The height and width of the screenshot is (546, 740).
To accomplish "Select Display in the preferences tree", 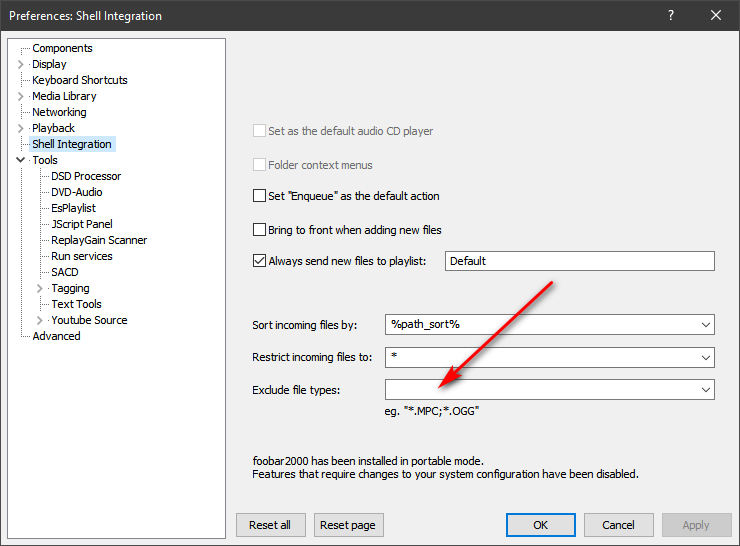I will 49,64.
